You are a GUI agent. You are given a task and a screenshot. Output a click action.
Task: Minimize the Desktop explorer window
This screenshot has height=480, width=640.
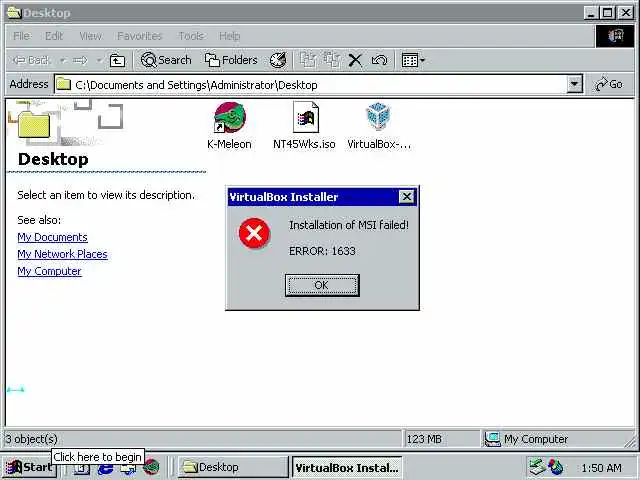tap(591, 13)
